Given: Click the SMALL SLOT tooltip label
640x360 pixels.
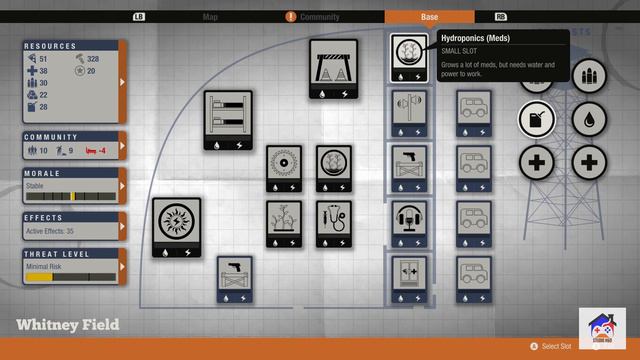Looking at the screenshot, I should tap(459, 51).
